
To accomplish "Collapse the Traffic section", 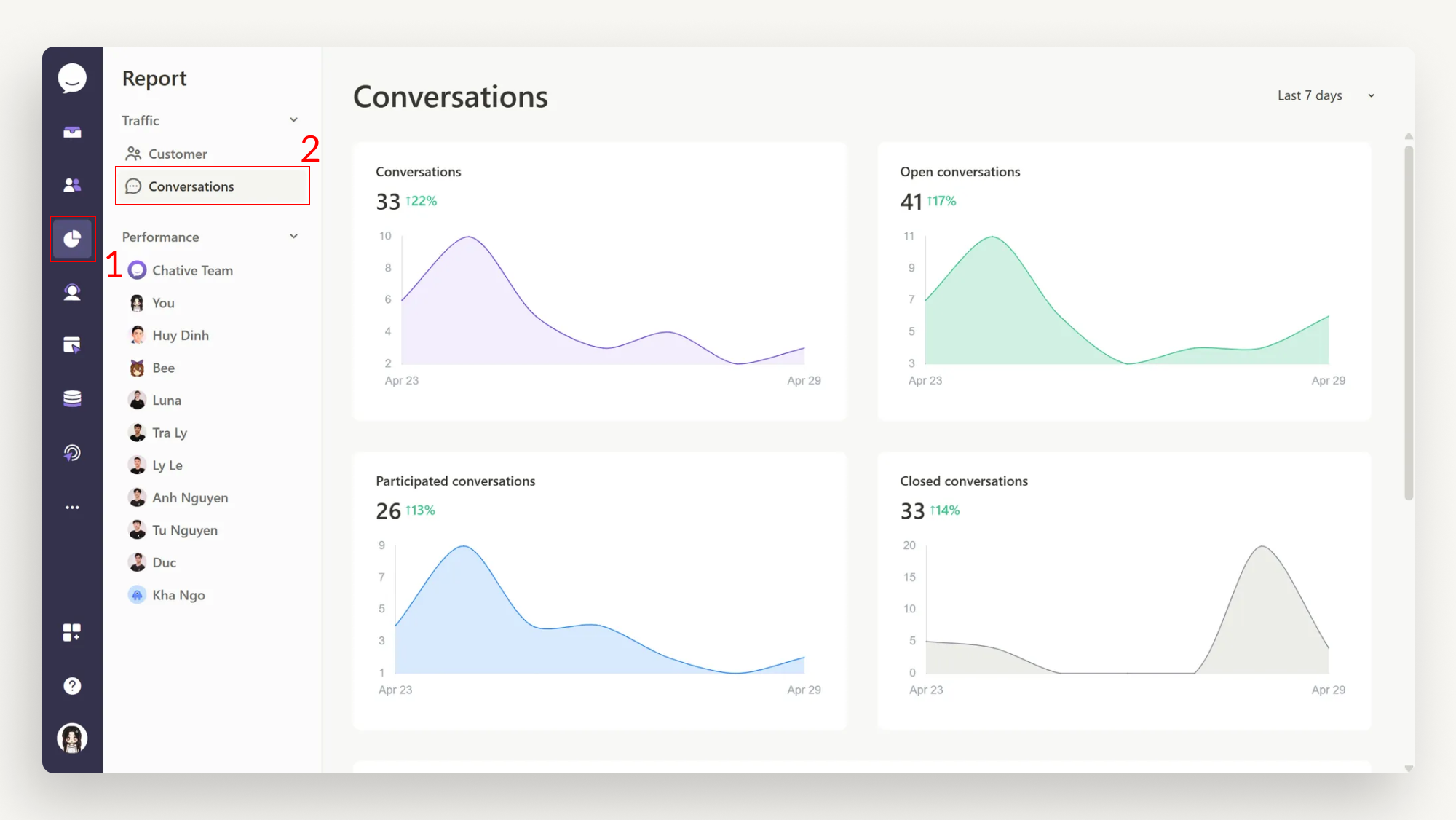I will tap(293, 119).
